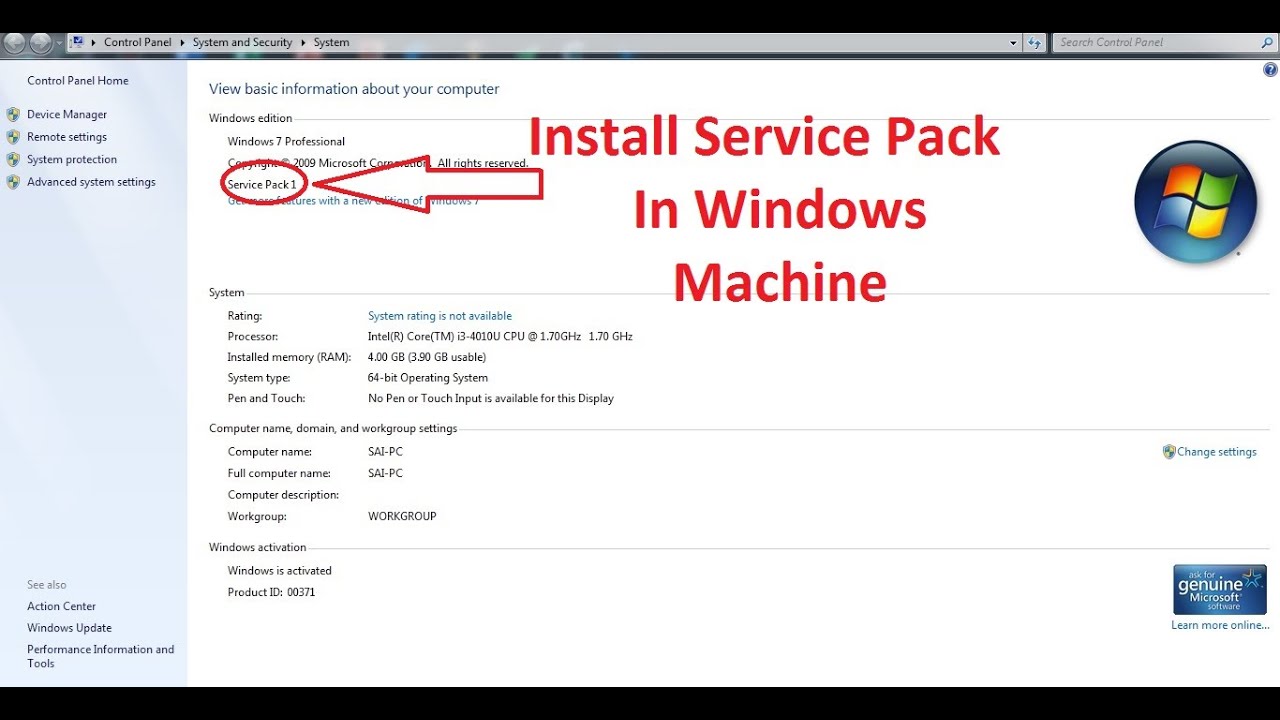Click the magnifier search icon
The height and width of the screenshot is (720, 1280).
pos(1267,42)
